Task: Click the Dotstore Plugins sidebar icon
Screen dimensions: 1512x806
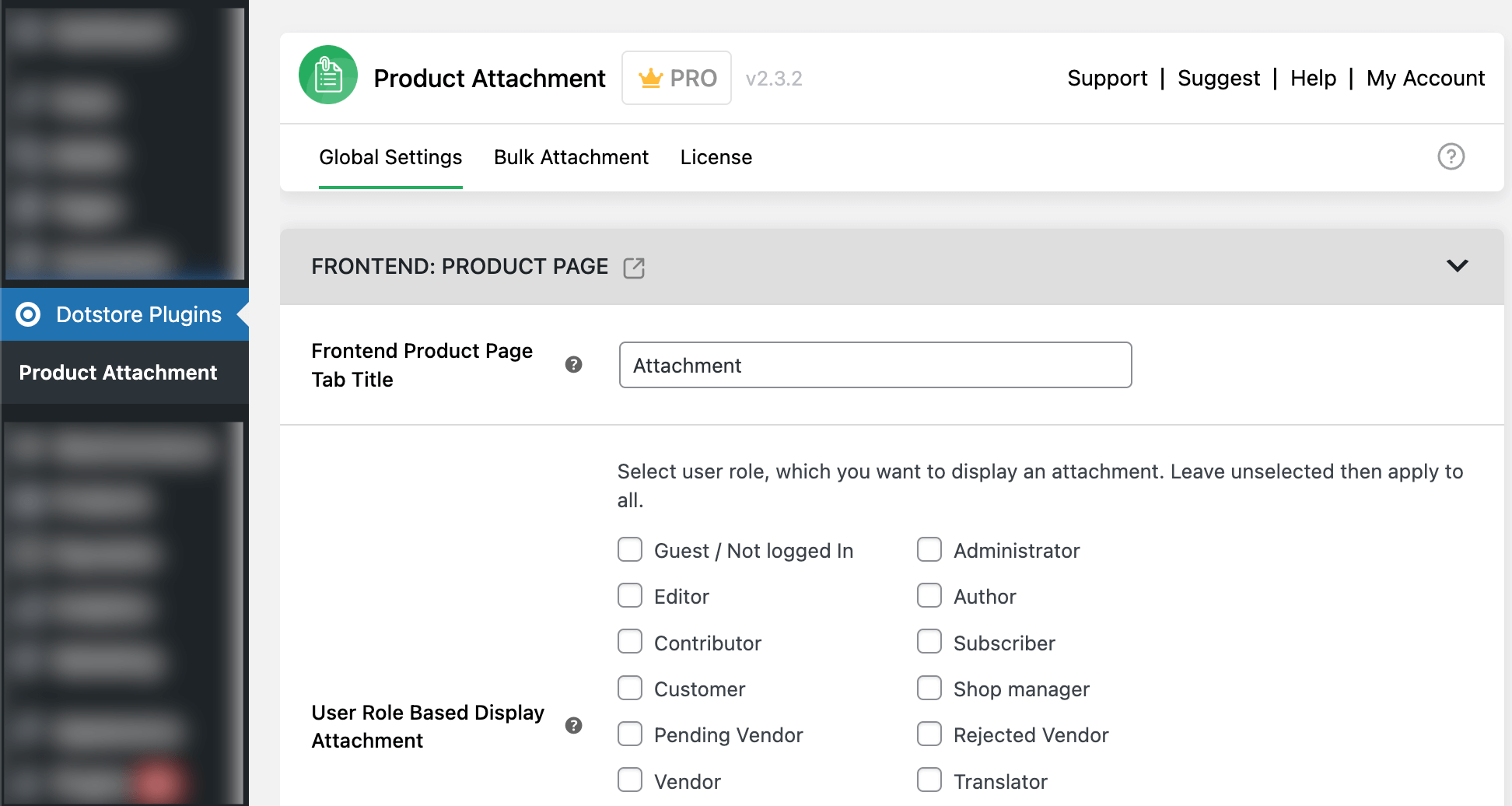Action: pos(28,314)
